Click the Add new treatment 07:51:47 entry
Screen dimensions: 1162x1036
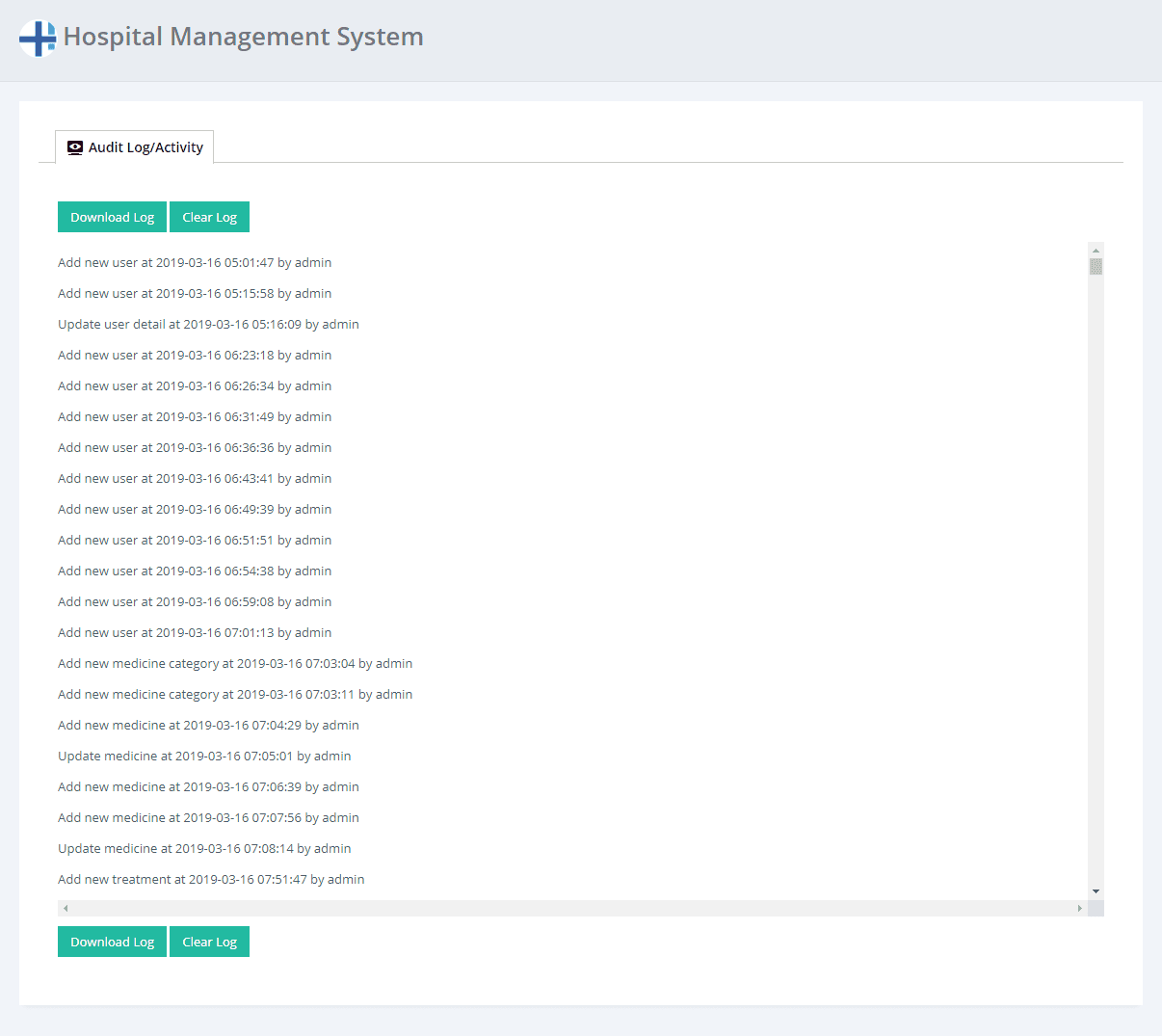pyautogui.click(x=211, y=879)
